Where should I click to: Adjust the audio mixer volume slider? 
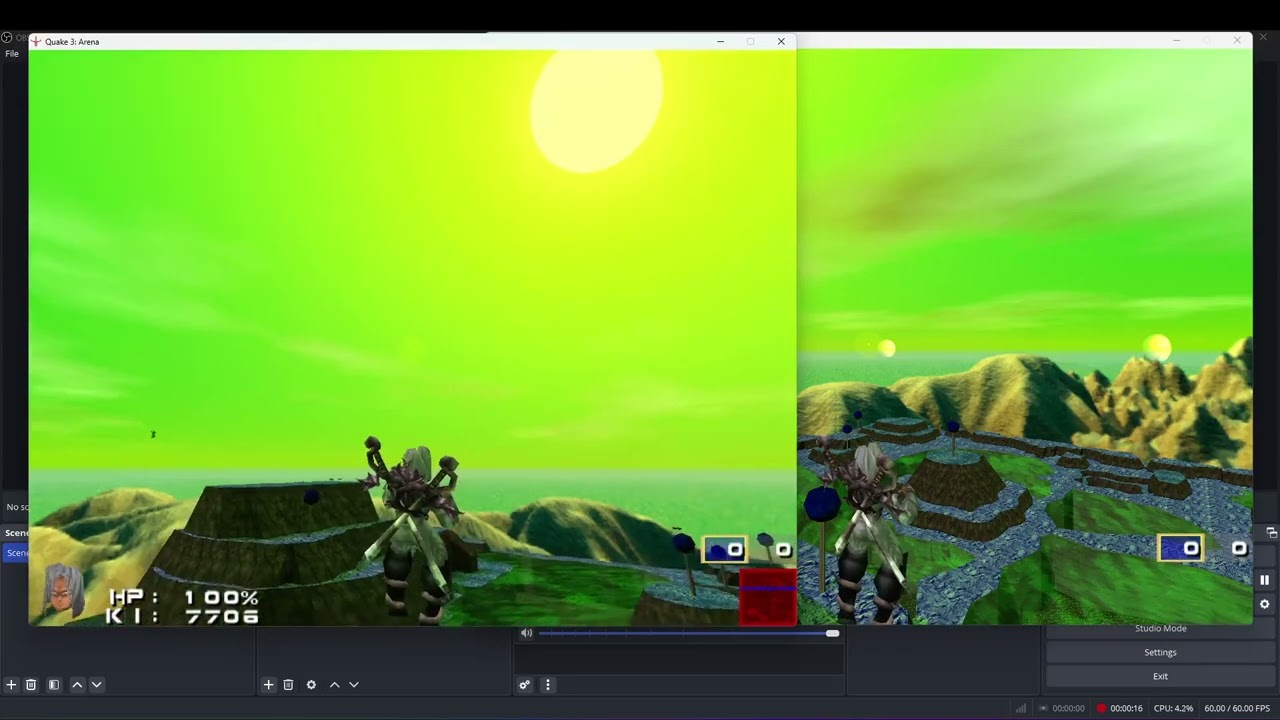[x=688, y=633]
